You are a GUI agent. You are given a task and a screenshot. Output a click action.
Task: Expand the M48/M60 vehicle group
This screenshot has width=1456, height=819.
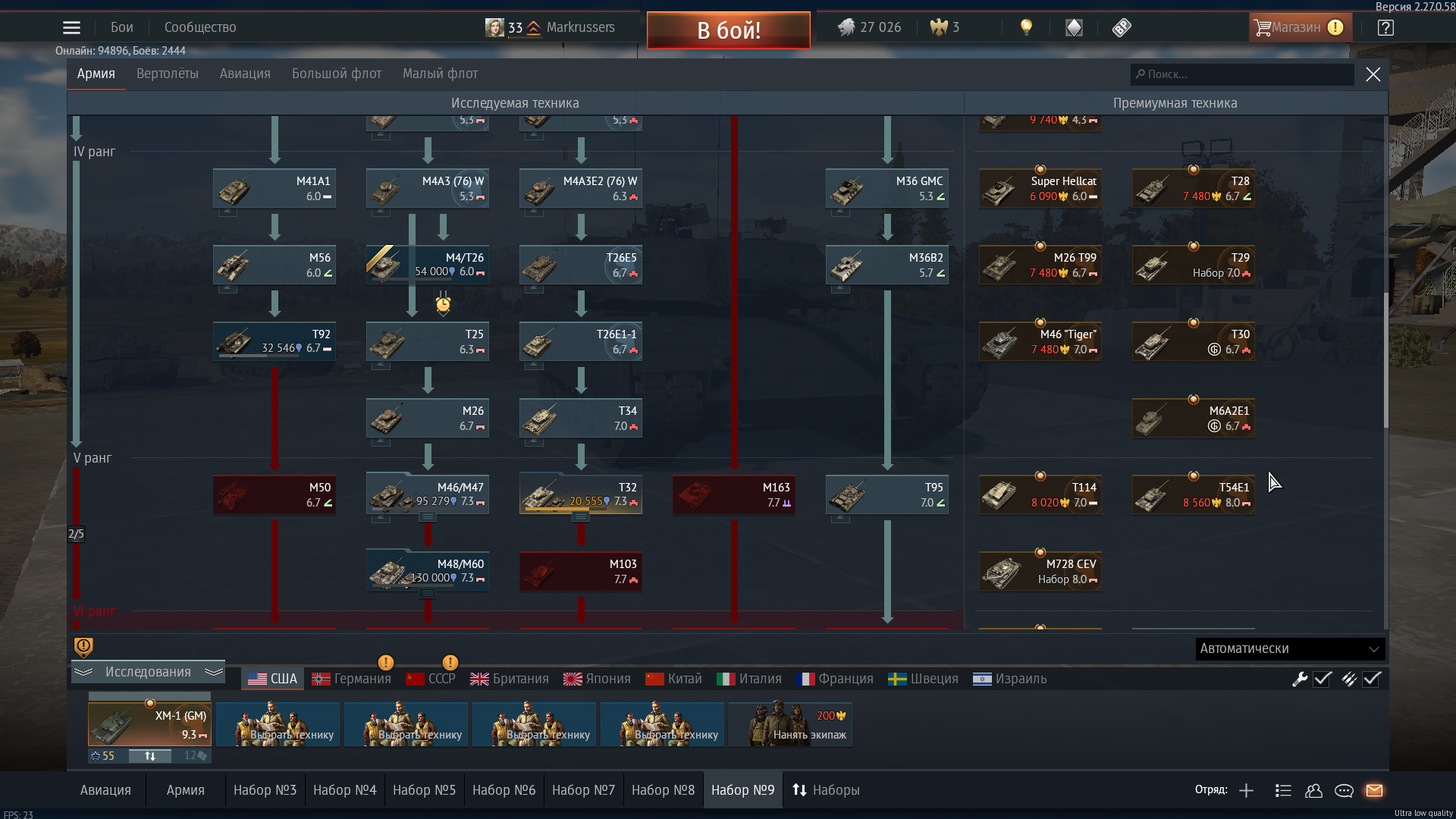click(x=428, y=594)
